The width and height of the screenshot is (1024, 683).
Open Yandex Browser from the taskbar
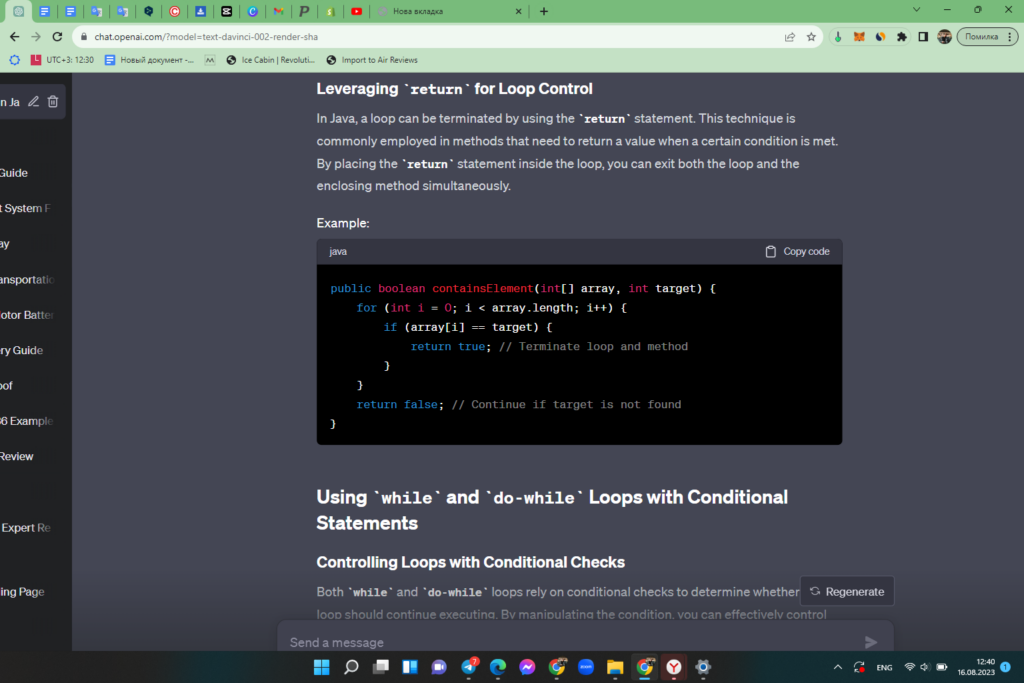point(674,667)
